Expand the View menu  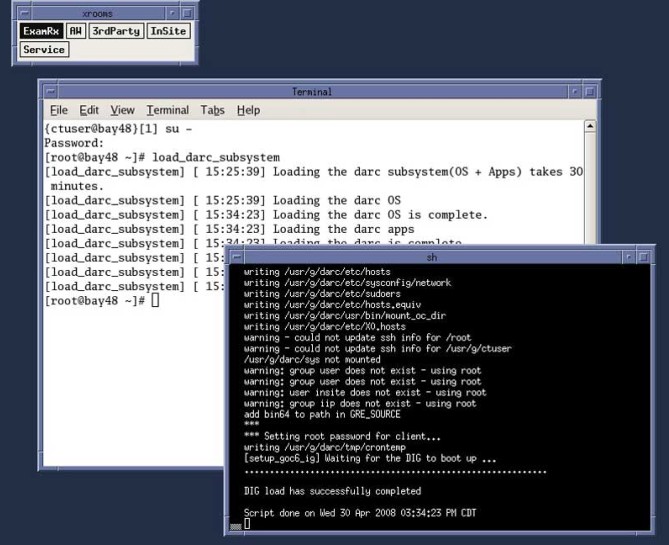point(122,110)
